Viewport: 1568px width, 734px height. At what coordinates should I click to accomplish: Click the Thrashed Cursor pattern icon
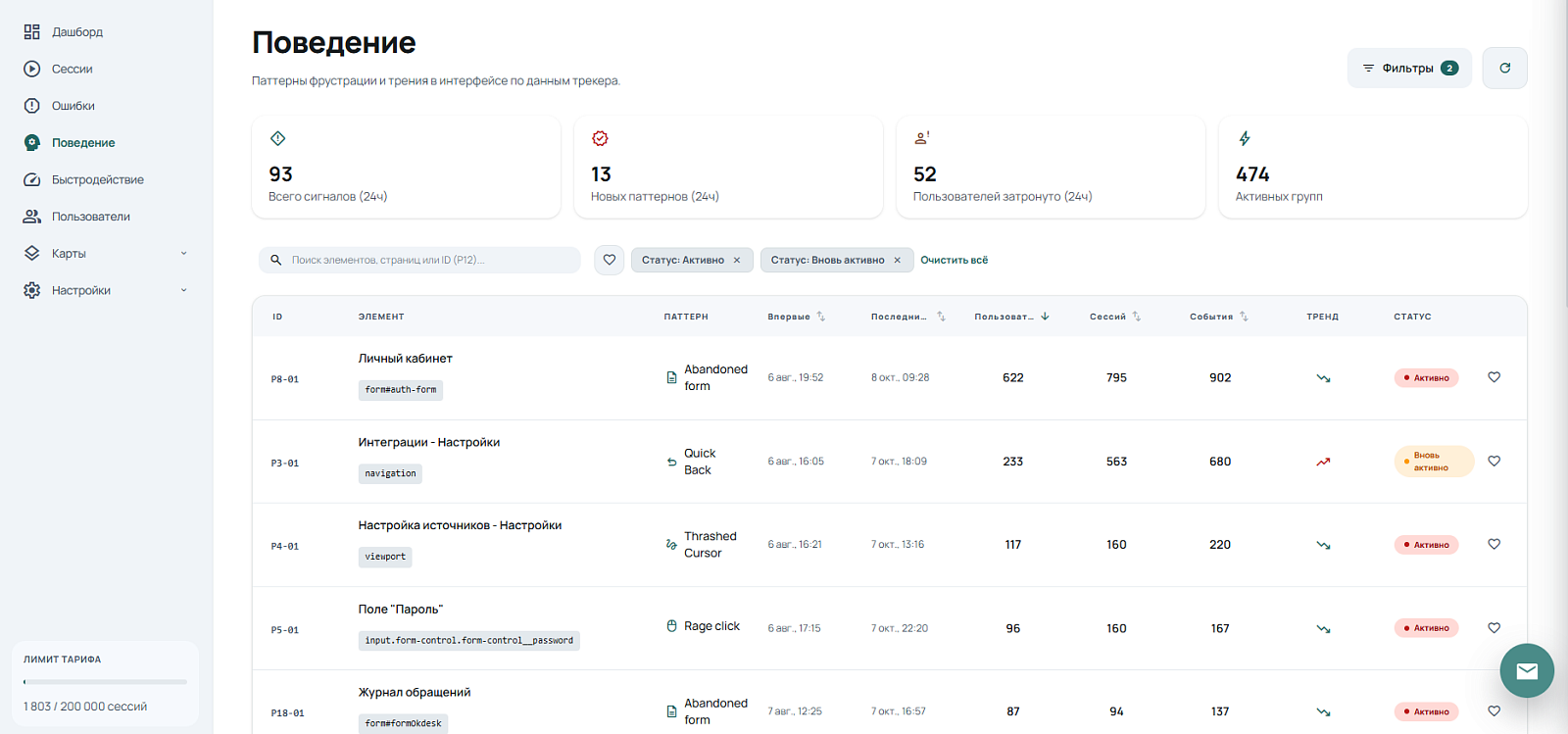tap(671, 545)
